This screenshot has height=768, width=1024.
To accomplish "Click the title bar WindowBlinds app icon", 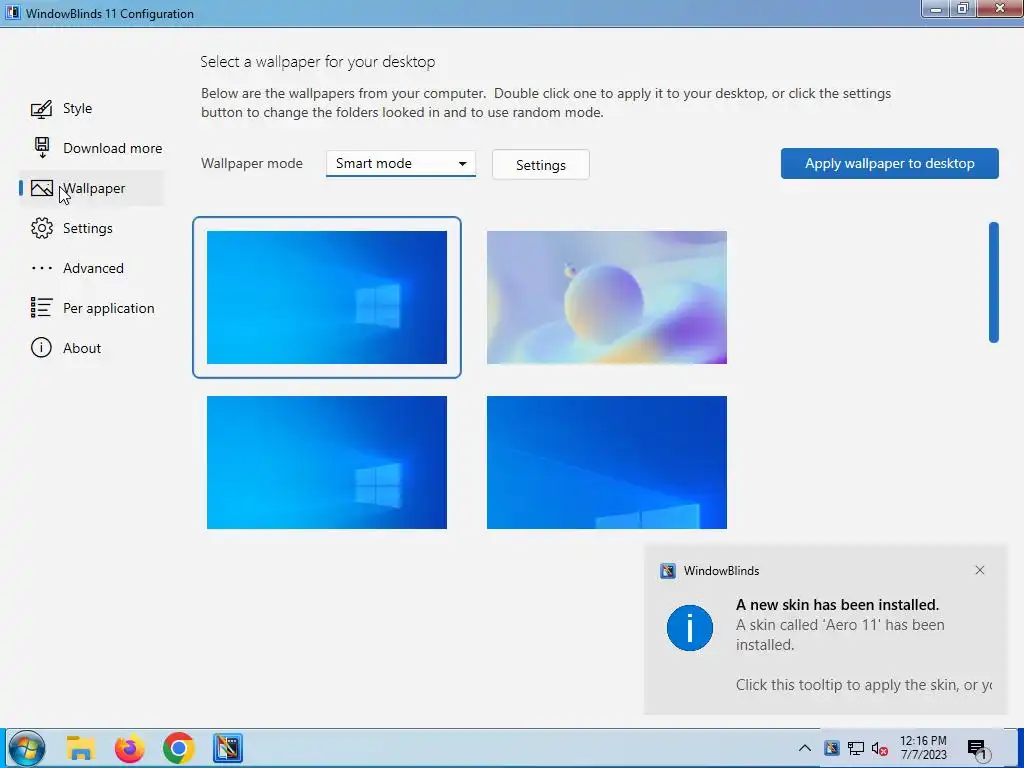I will click(x=12, y=13).
